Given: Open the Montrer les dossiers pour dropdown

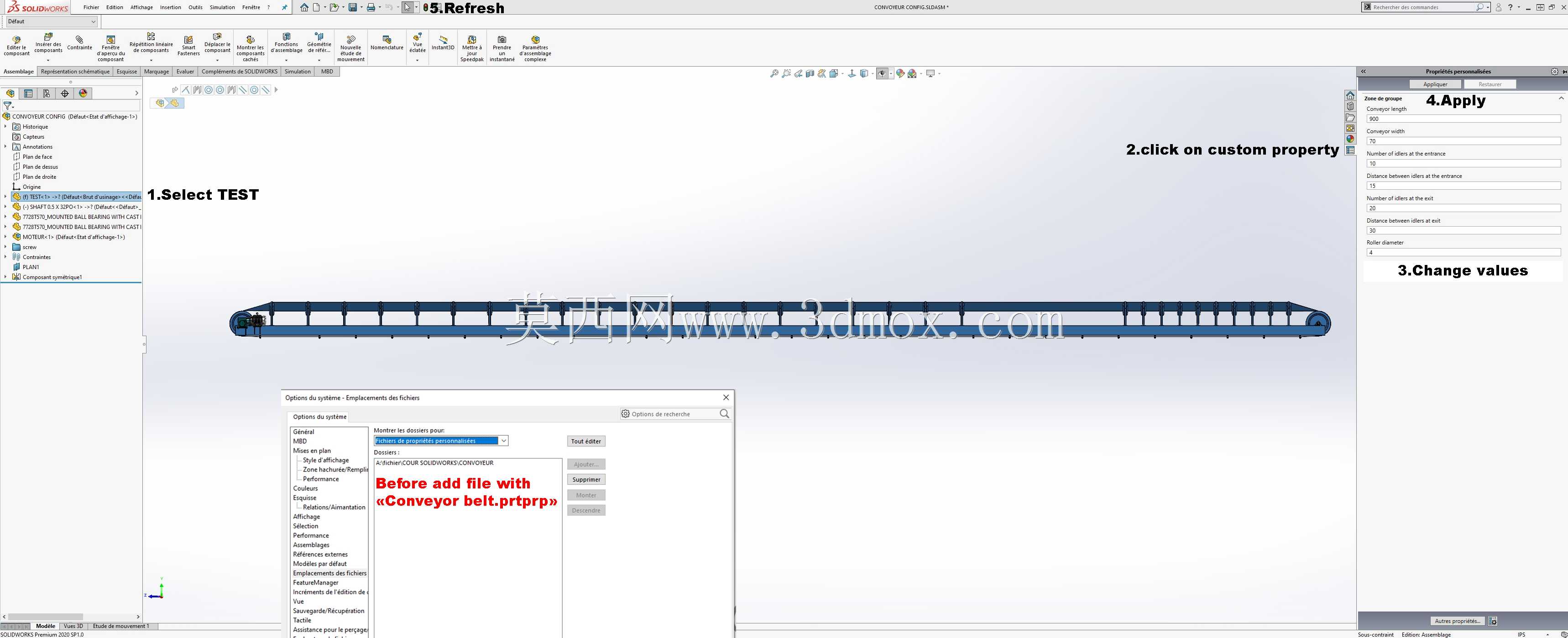Looking at the screenshot, I should [x=441, y=441].
